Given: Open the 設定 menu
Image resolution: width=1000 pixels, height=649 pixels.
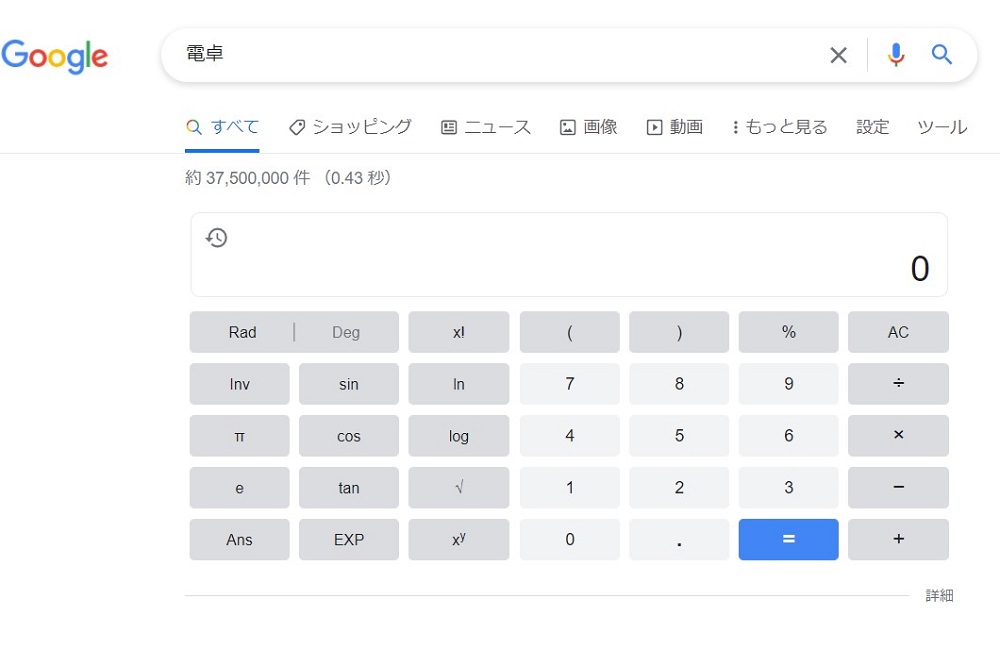Looking at the screenshot, I should click(872, 127).
